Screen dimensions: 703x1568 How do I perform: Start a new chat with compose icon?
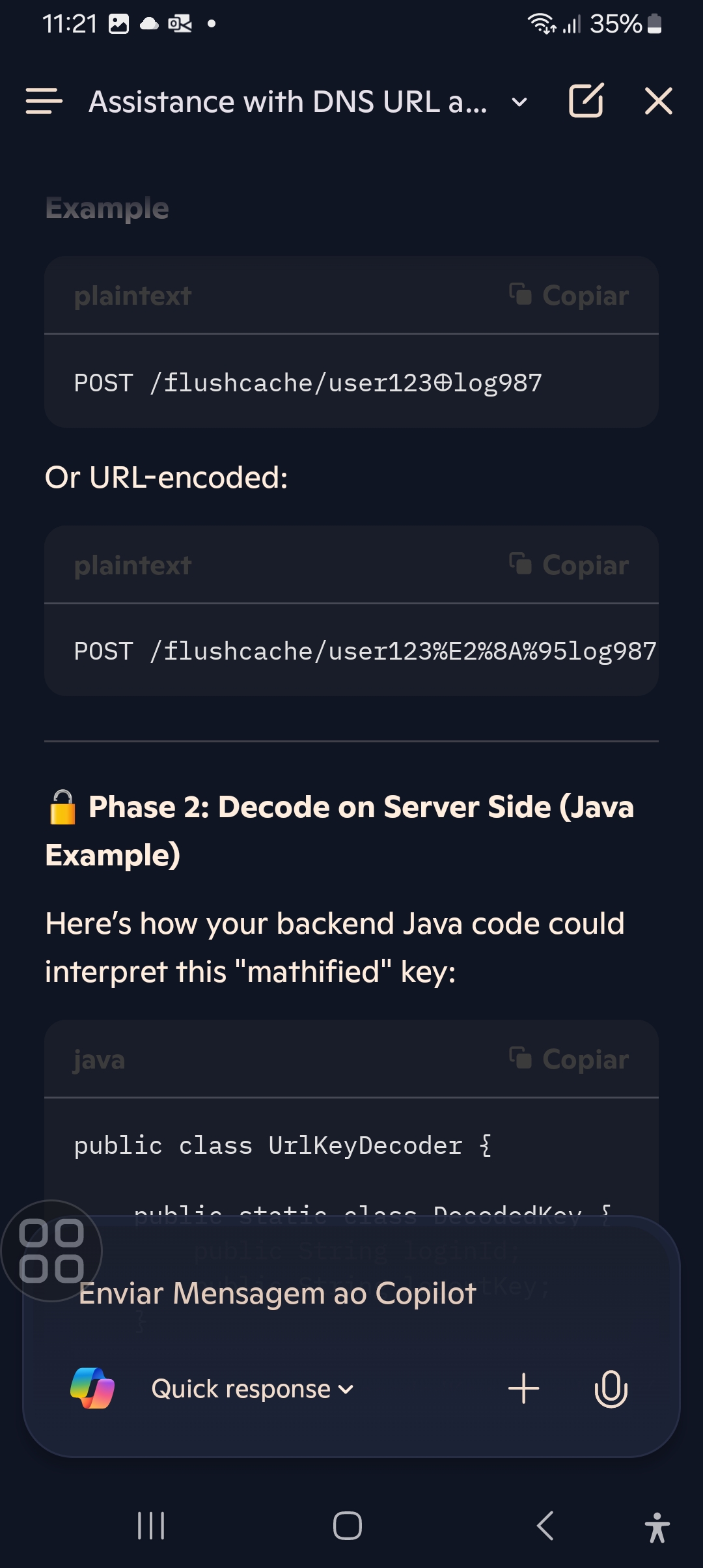click(x=586, y=100)
